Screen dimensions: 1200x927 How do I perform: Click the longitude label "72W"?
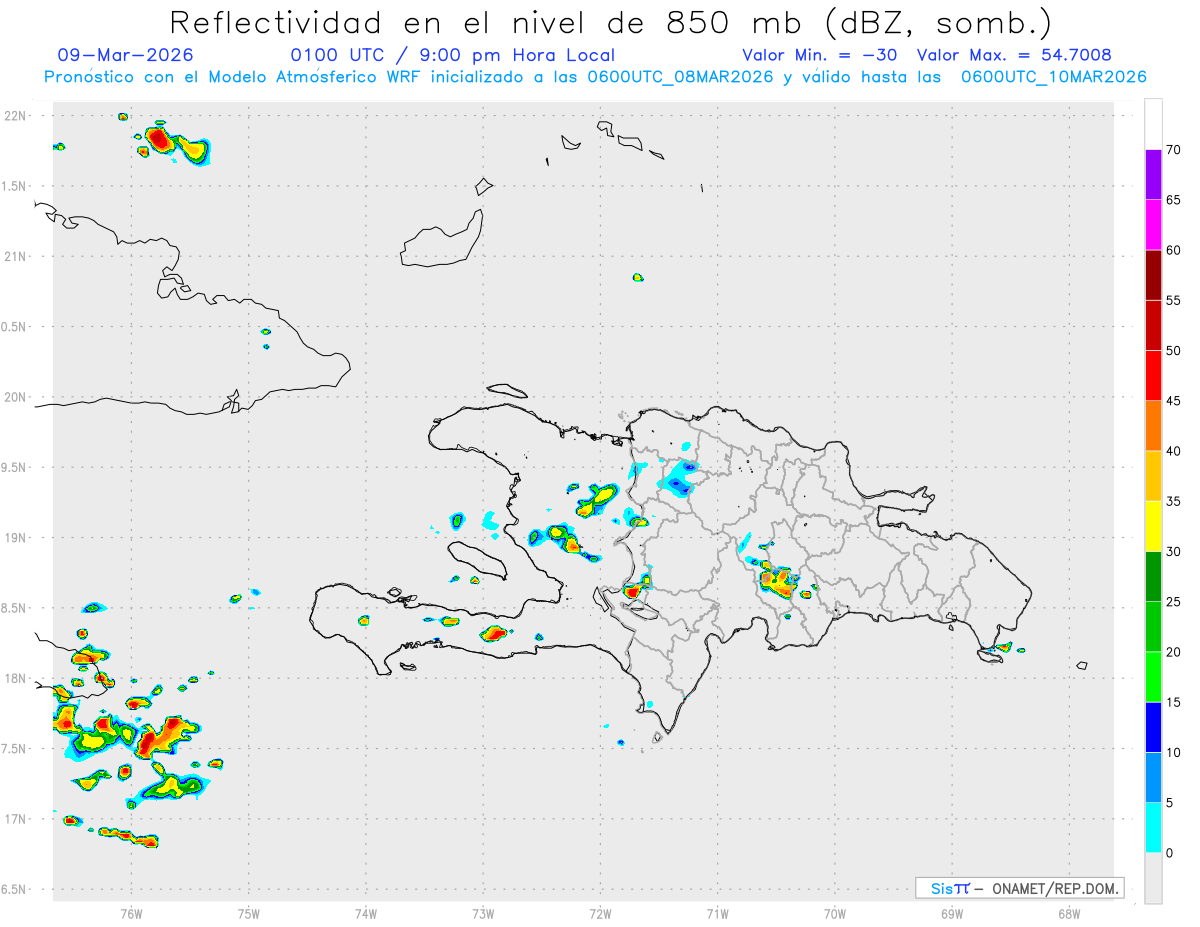600,913
